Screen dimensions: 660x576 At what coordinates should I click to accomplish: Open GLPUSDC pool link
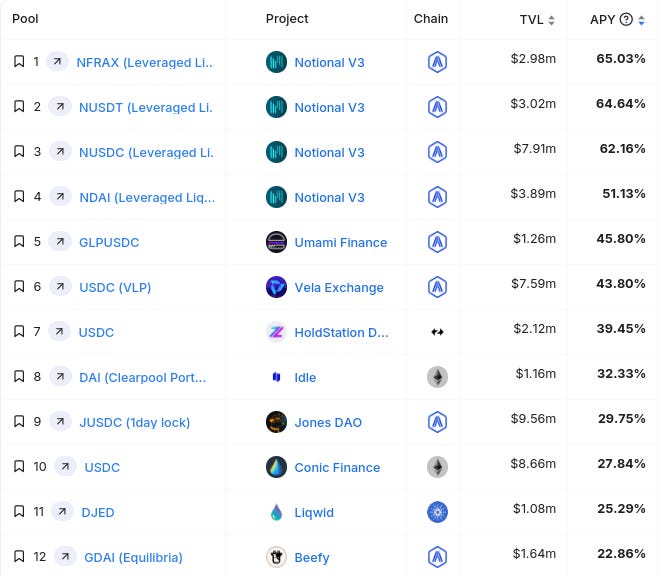click(x=109, y=243)
